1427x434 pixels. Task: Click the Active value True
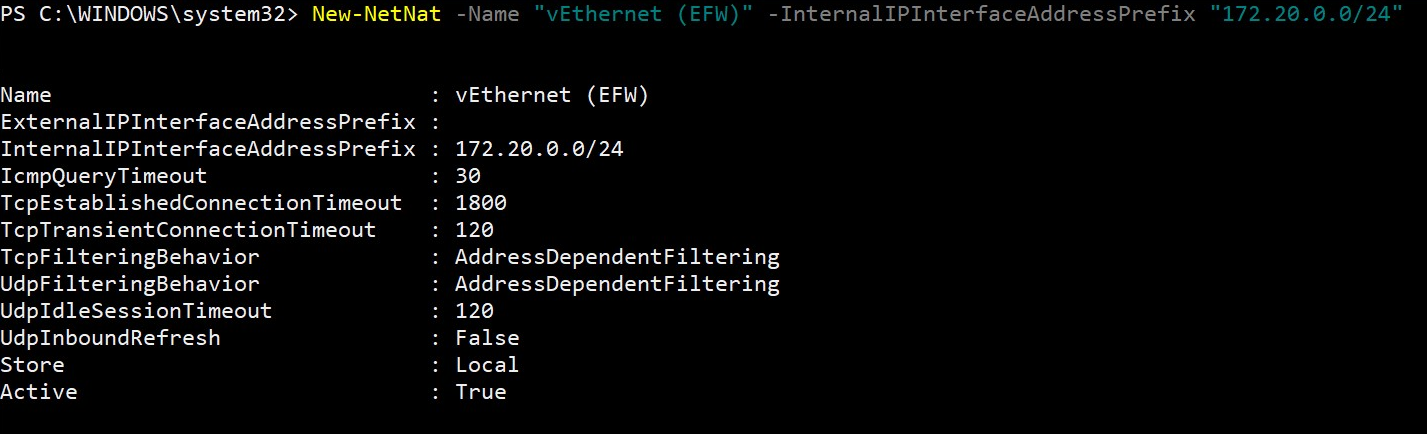tap(481, 393)
